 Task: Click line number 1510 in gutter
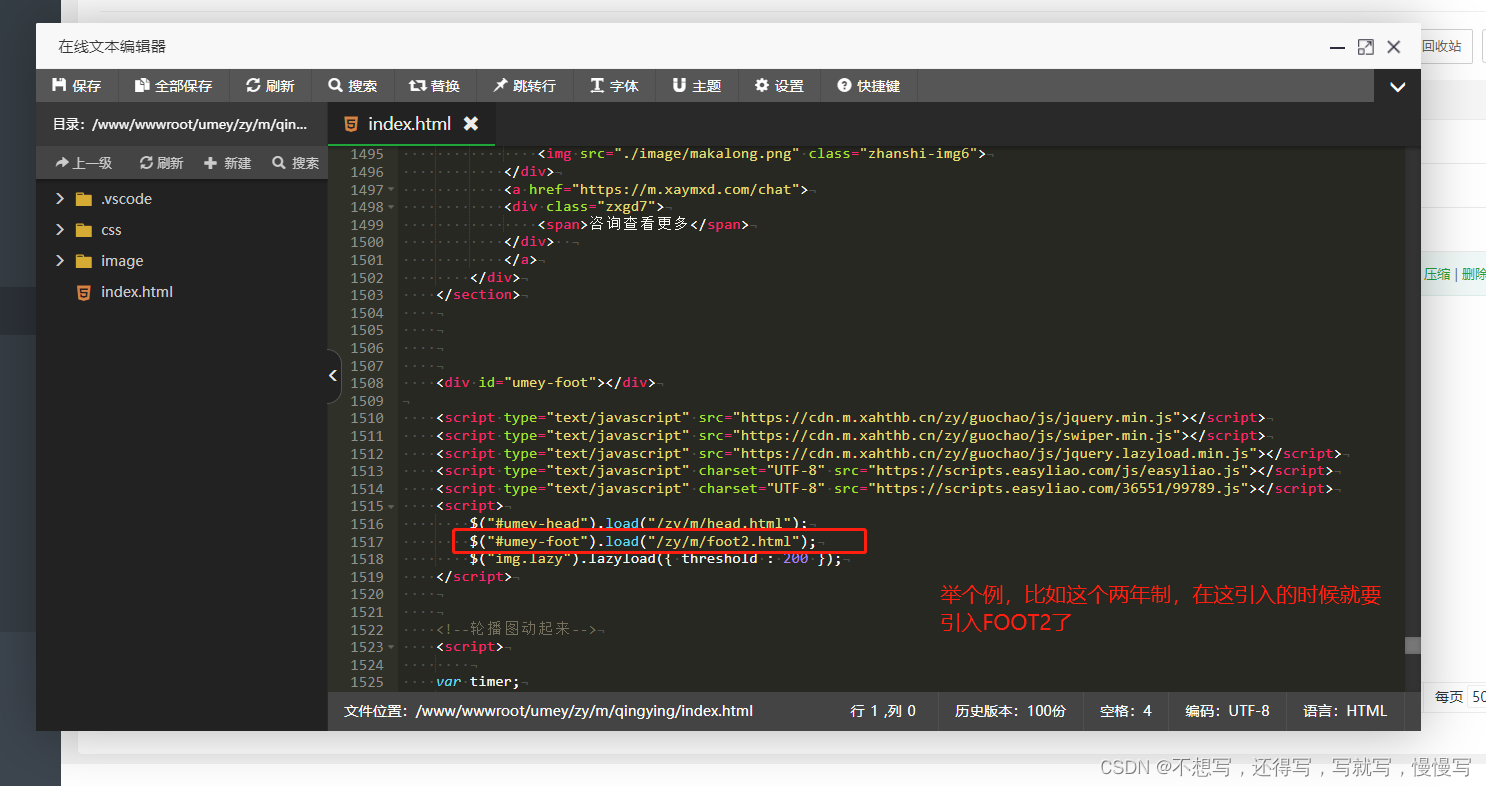(x=367, y=418)
